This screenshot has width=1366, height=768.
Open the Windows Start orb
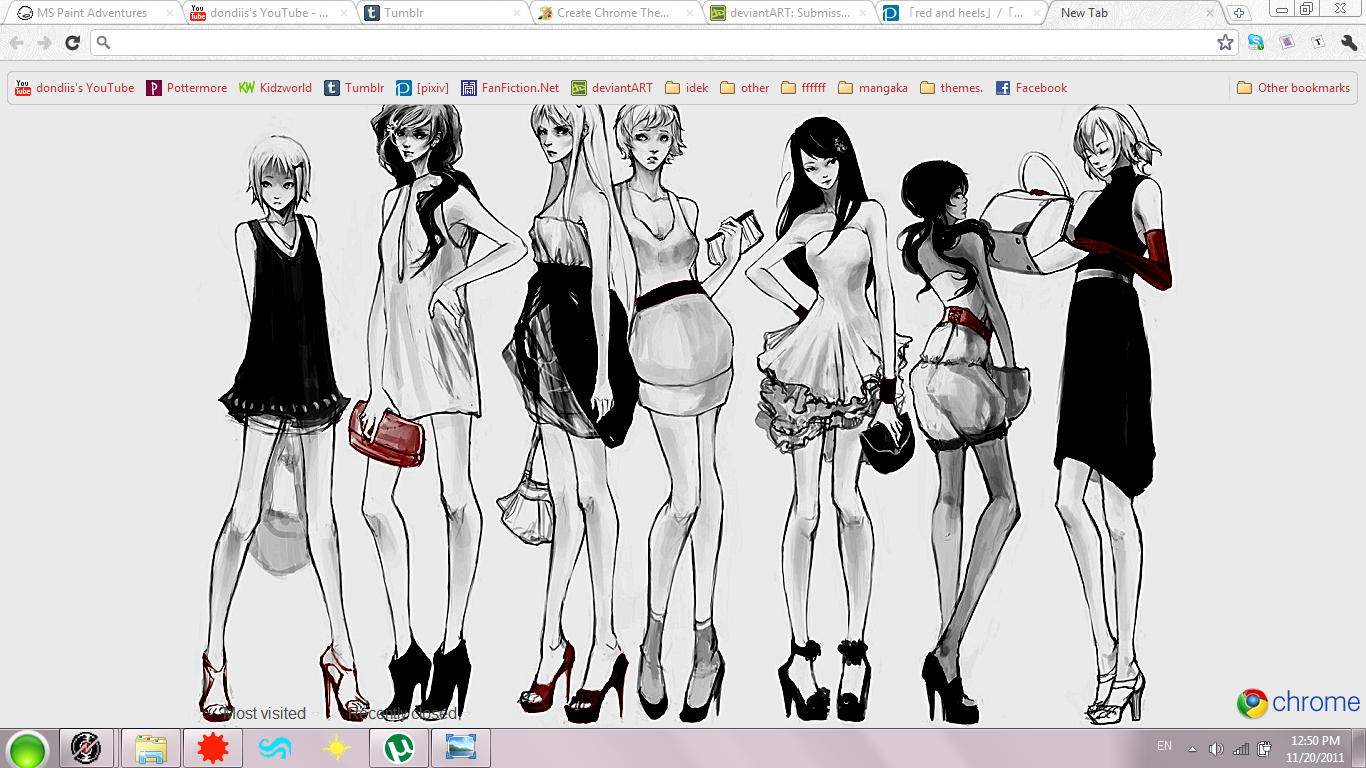(x=27, y=748)
